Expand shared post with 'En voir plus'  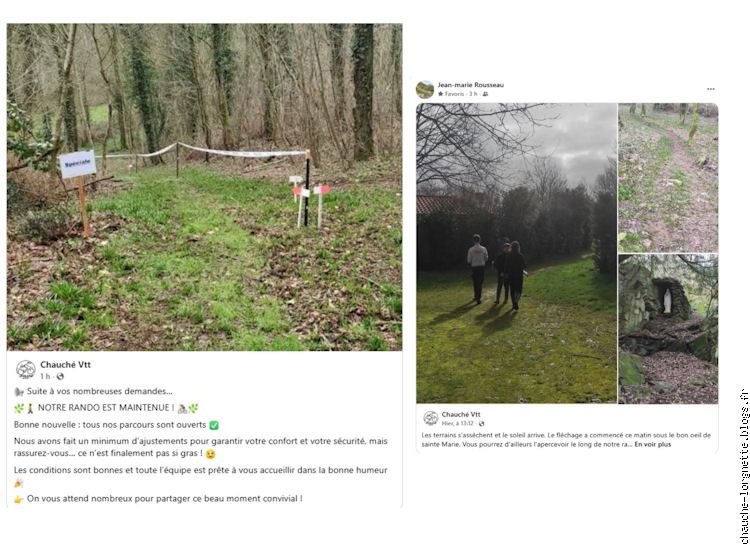coord(652,444)
